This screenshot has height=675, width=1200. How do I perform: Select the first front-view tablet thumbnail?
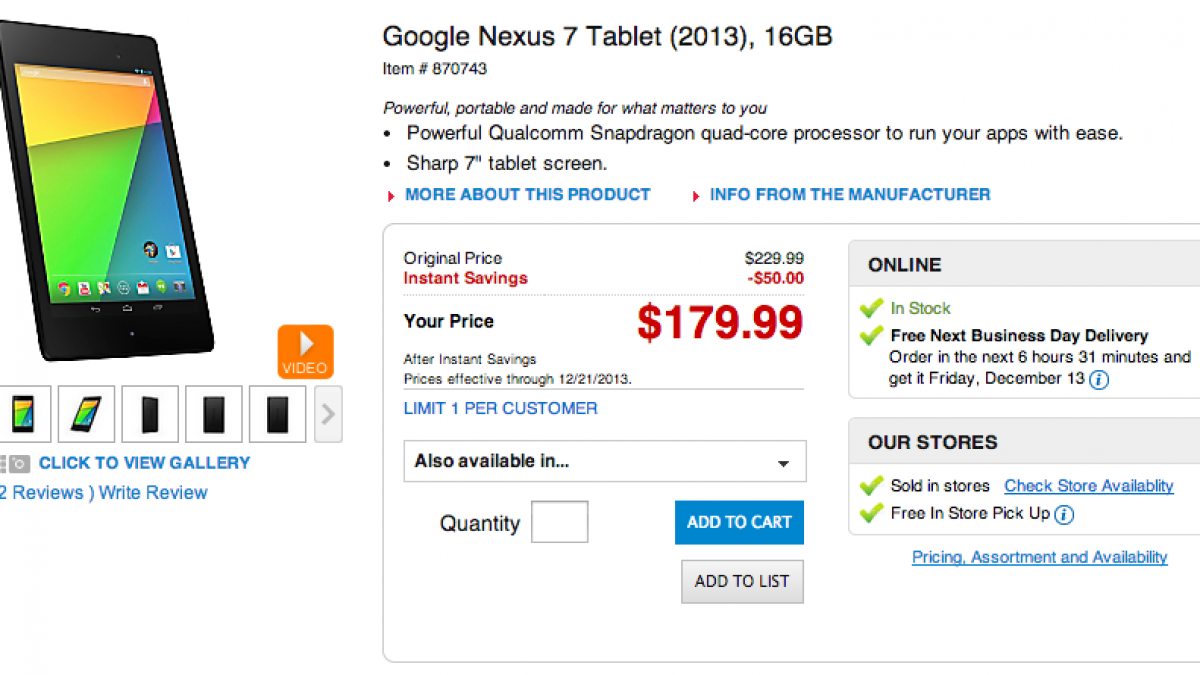click(24, 414)
